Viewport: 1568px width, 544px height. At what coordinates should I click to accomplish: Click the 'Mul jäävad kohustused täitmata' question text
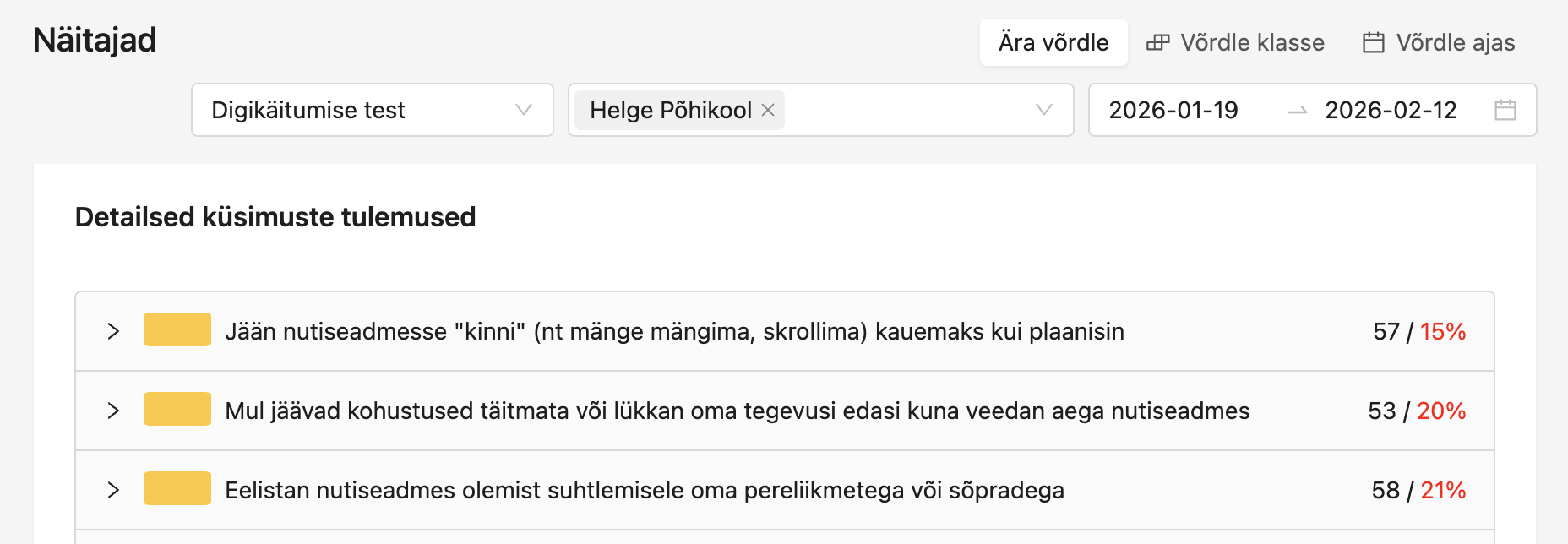pyautogui.click(x=737, y=411)
